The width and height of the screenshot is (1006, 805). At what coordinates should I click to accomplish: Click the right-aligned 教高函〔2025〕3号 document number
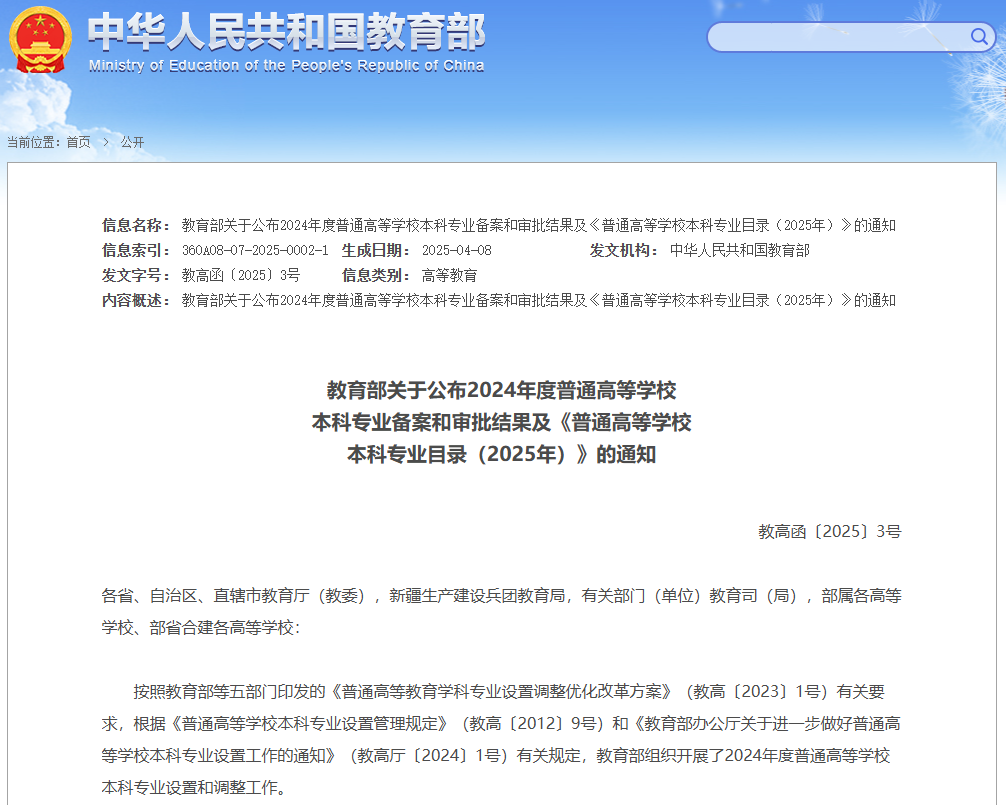(829, 532)
